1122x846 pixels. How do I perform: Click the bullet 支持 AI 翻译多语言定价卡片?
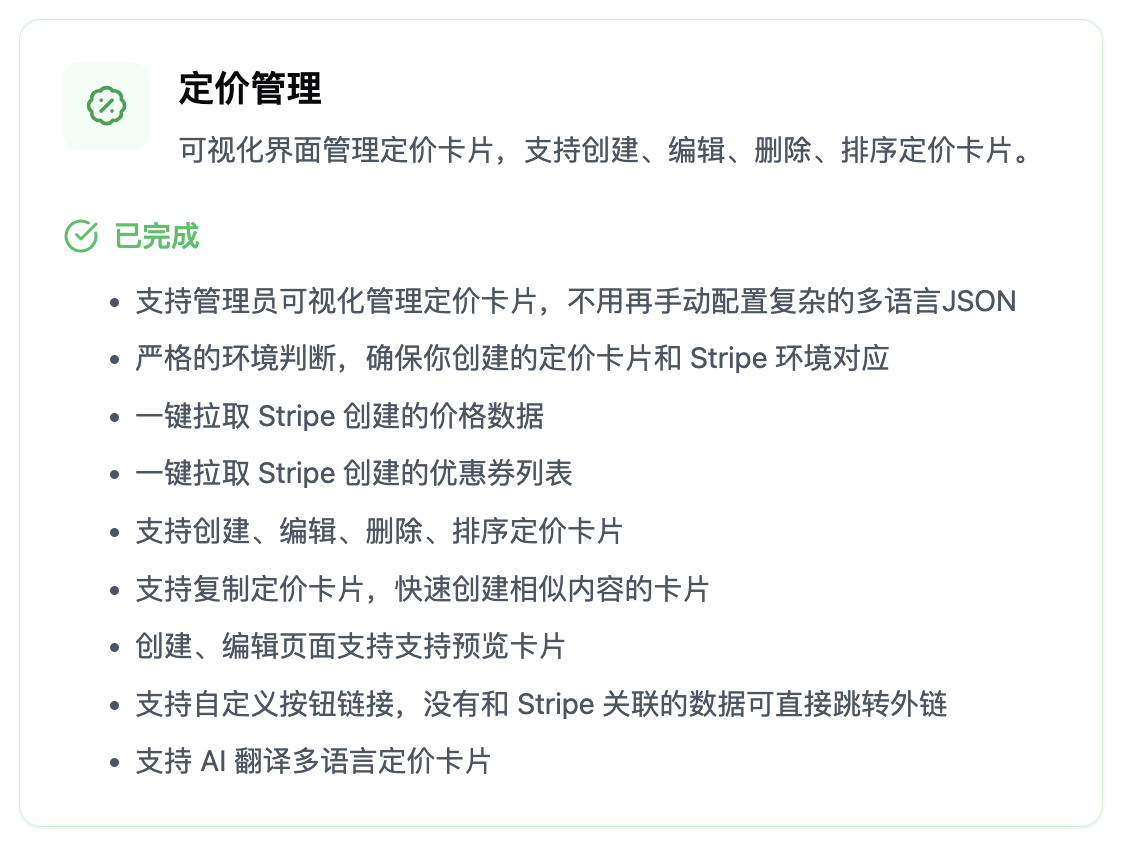click(x=313, y=762)
